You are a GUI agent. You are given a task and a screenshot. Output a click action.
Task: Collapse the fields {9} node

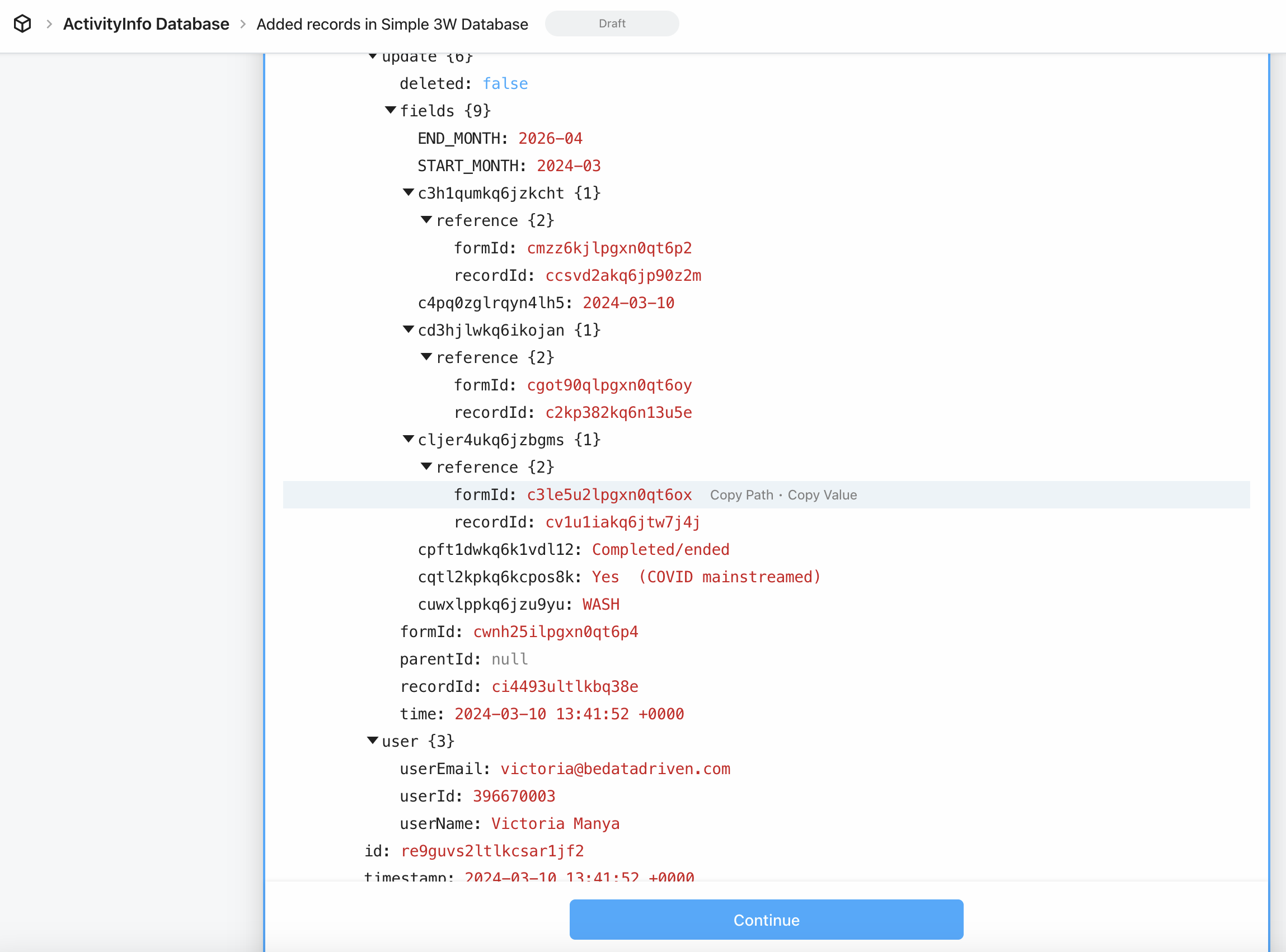click(391, 110)
